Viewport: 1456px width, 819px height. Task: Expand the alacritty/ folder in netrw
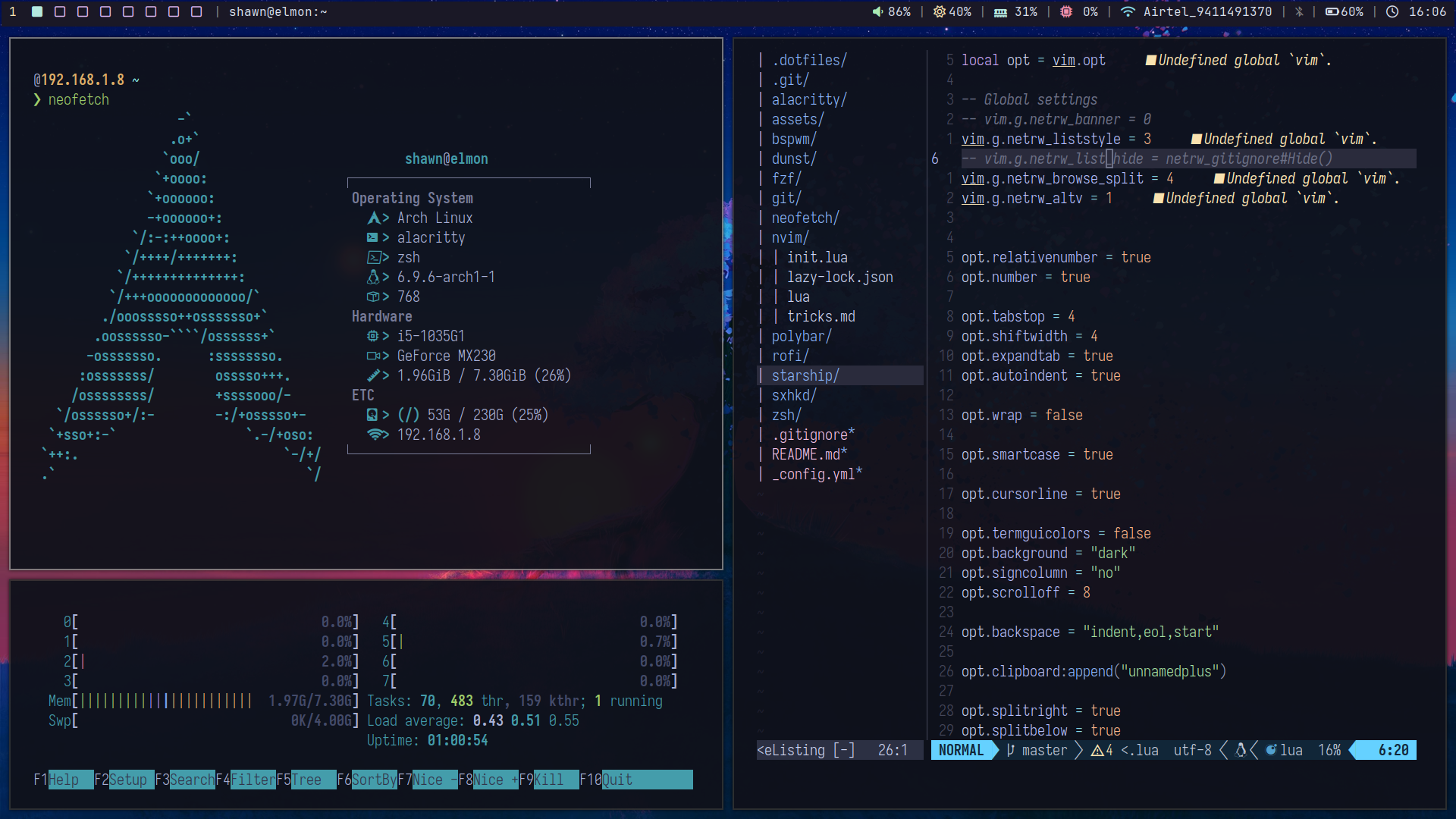(809, 99)
